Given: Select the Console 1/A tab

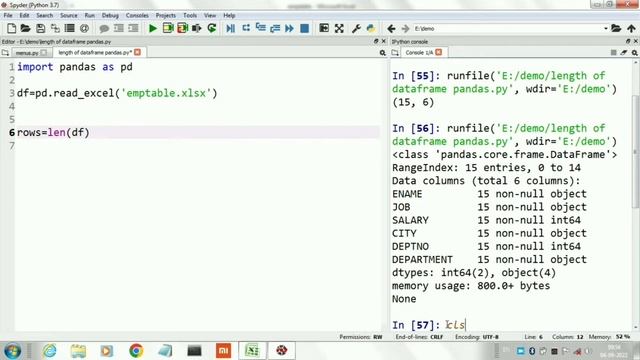Looking at the screenshot, I should pyautogui.click(x=419, y=52).
